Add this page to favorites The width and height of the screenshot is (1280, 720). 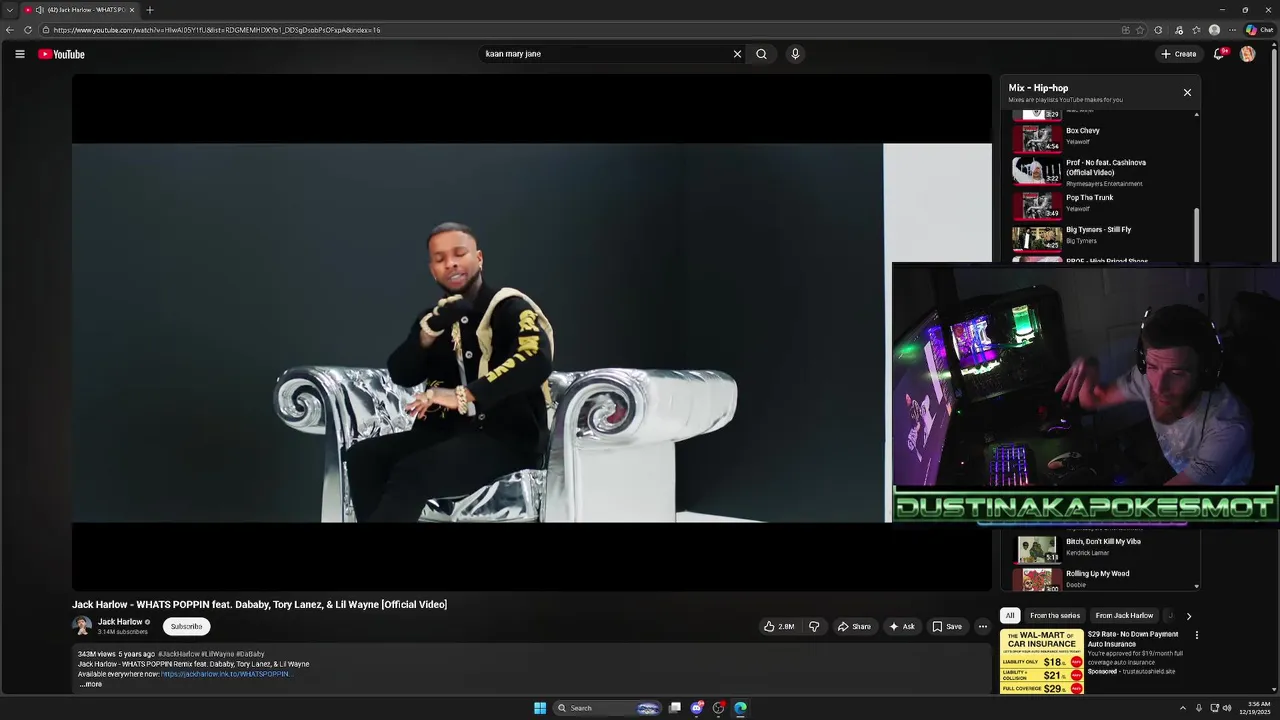point(1140,30)
